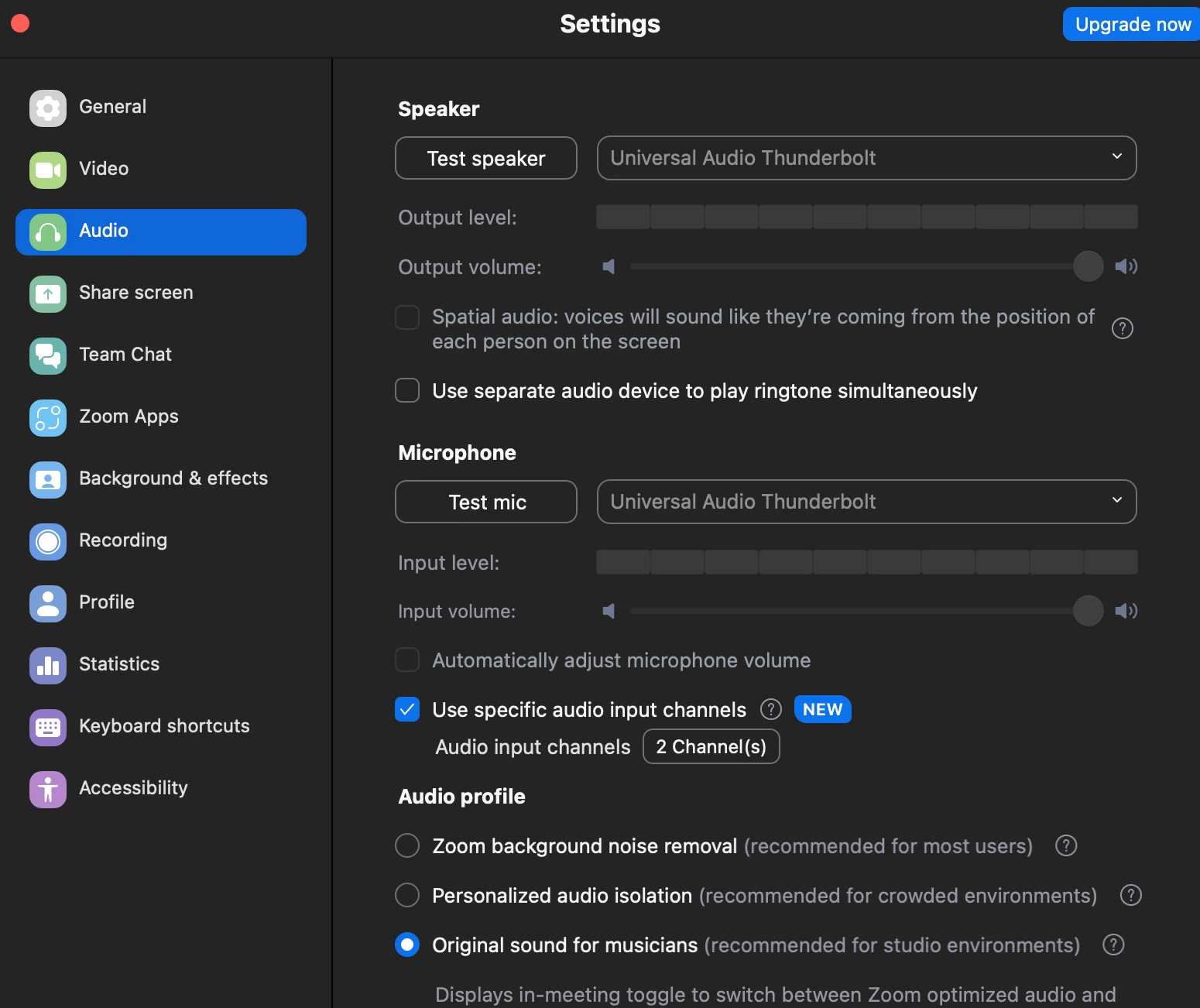The height and width of the screenshot is (1008, 1200).
Task: Select Zoom background noise removal option
Action: (407, 845)
